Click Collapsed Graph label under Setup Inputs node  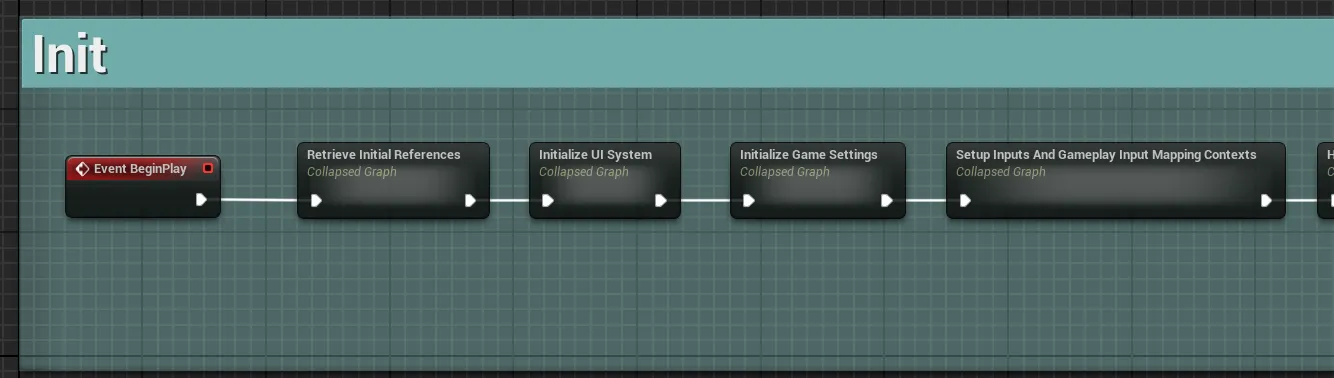click(1001, 172)
